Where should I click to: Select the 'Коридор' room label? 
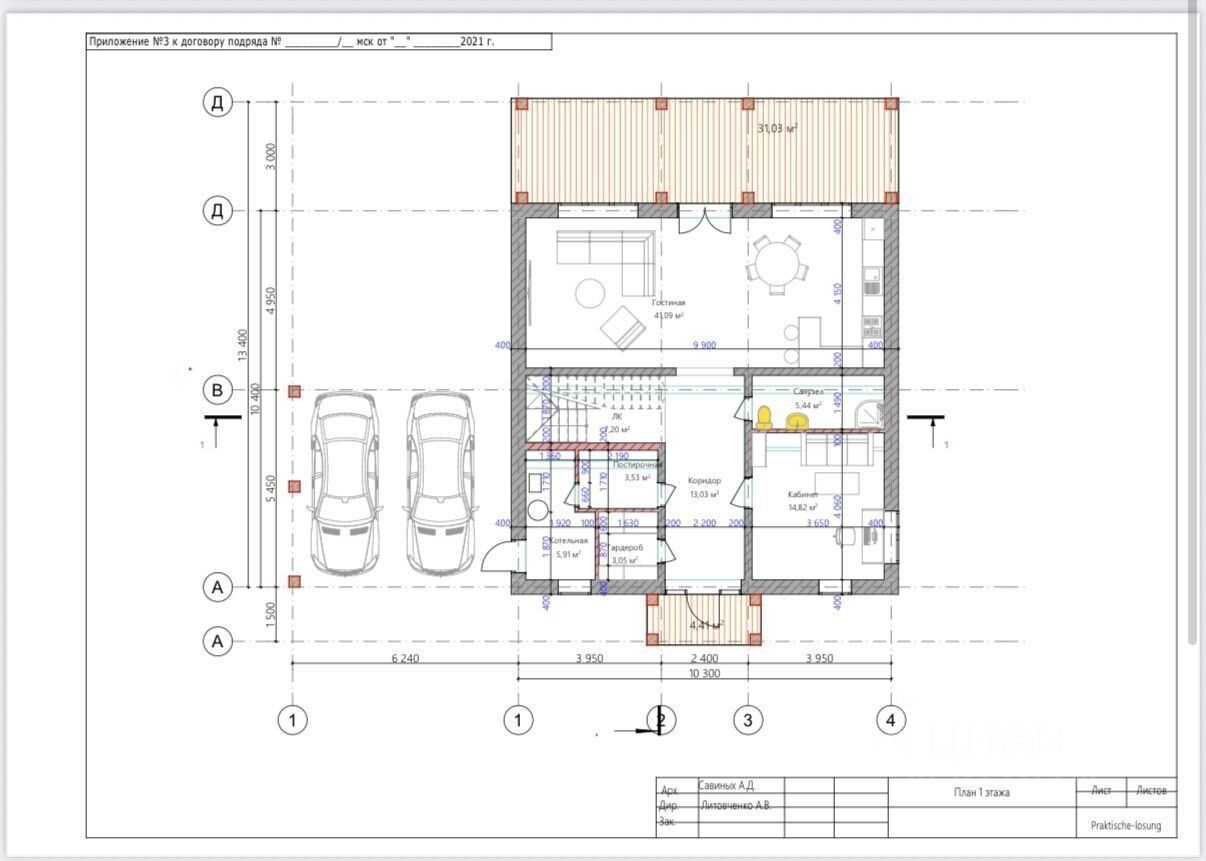coord(705,480)
